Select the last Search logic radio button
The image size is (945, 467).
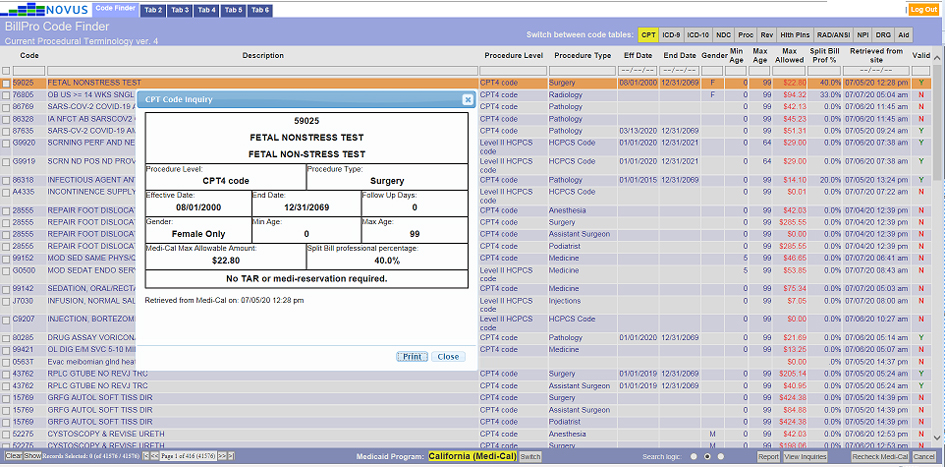(x=721, y=456)
